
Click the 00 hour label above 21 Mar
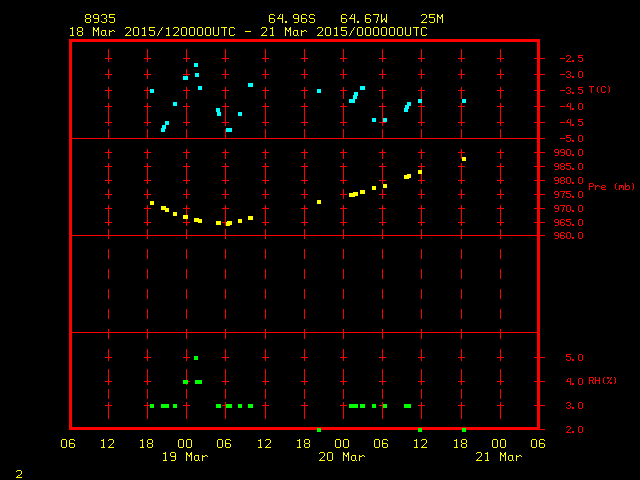coord(499,444)
